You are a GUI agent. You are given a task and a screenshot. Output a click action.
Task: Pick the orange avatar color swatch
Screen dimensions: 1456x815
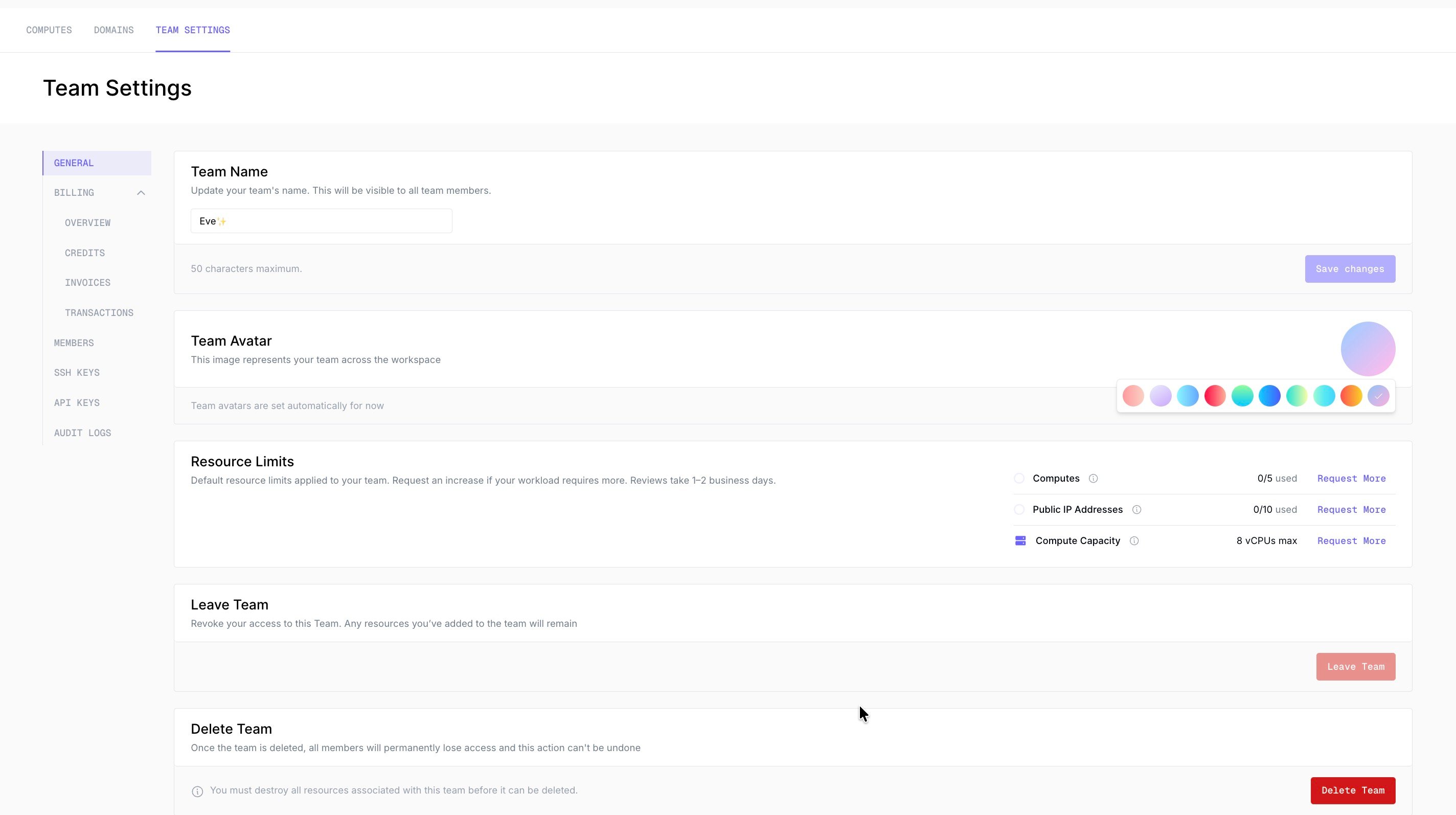[1351, 396]
